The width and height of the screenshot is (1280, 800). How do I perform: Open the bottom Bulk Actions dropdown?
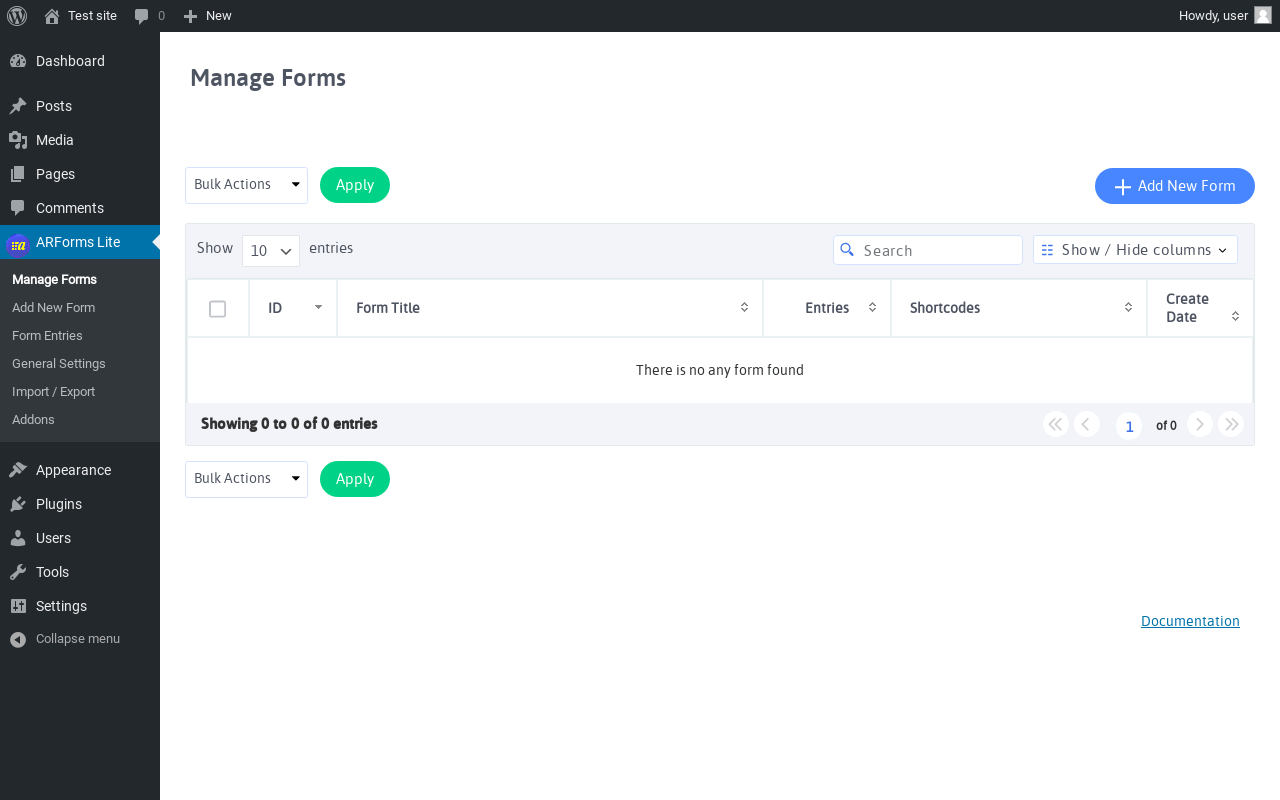click(246, 479)
